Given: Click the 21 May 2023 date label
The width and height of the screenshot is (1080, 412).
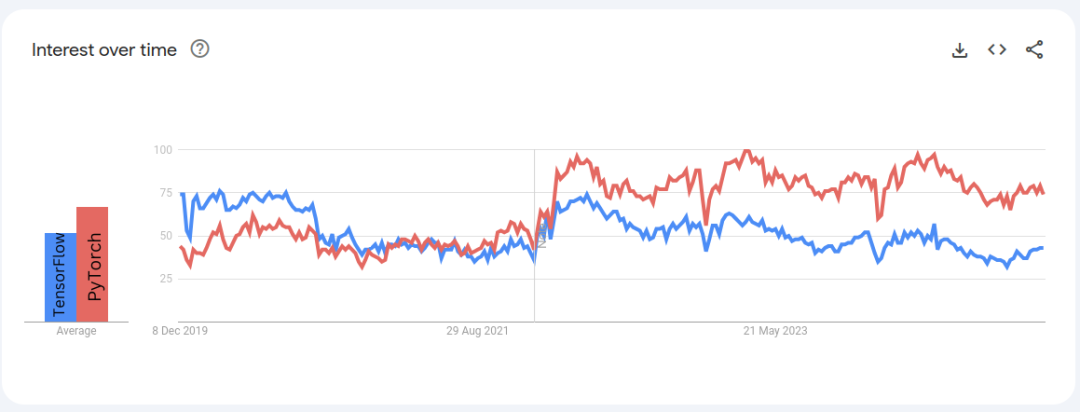Looking at the screenshot, I should click(775, 331).
